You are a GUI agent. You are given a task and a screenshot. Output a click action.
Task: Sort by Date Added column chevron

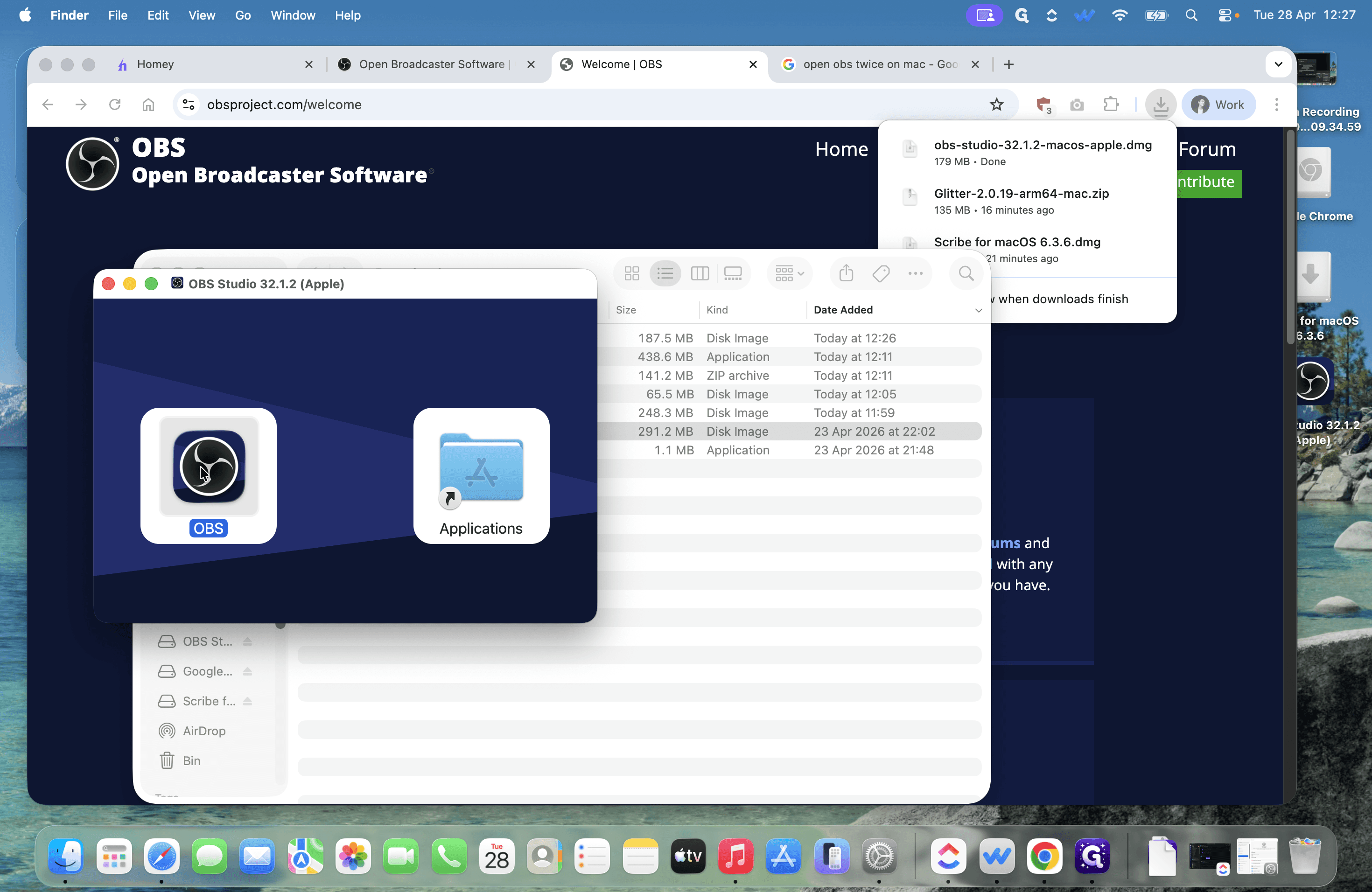click(x=978, y=311)
